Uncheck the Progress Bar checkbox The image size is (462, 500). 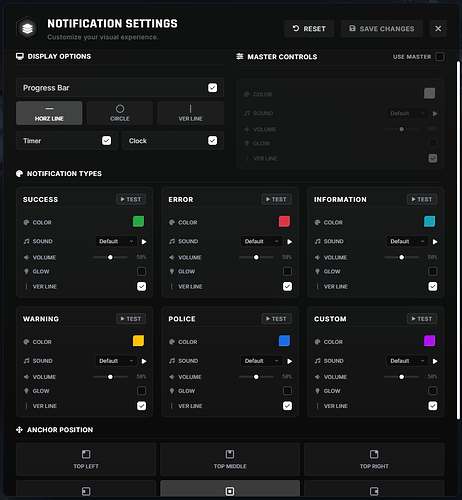click(x=212, y=88)
